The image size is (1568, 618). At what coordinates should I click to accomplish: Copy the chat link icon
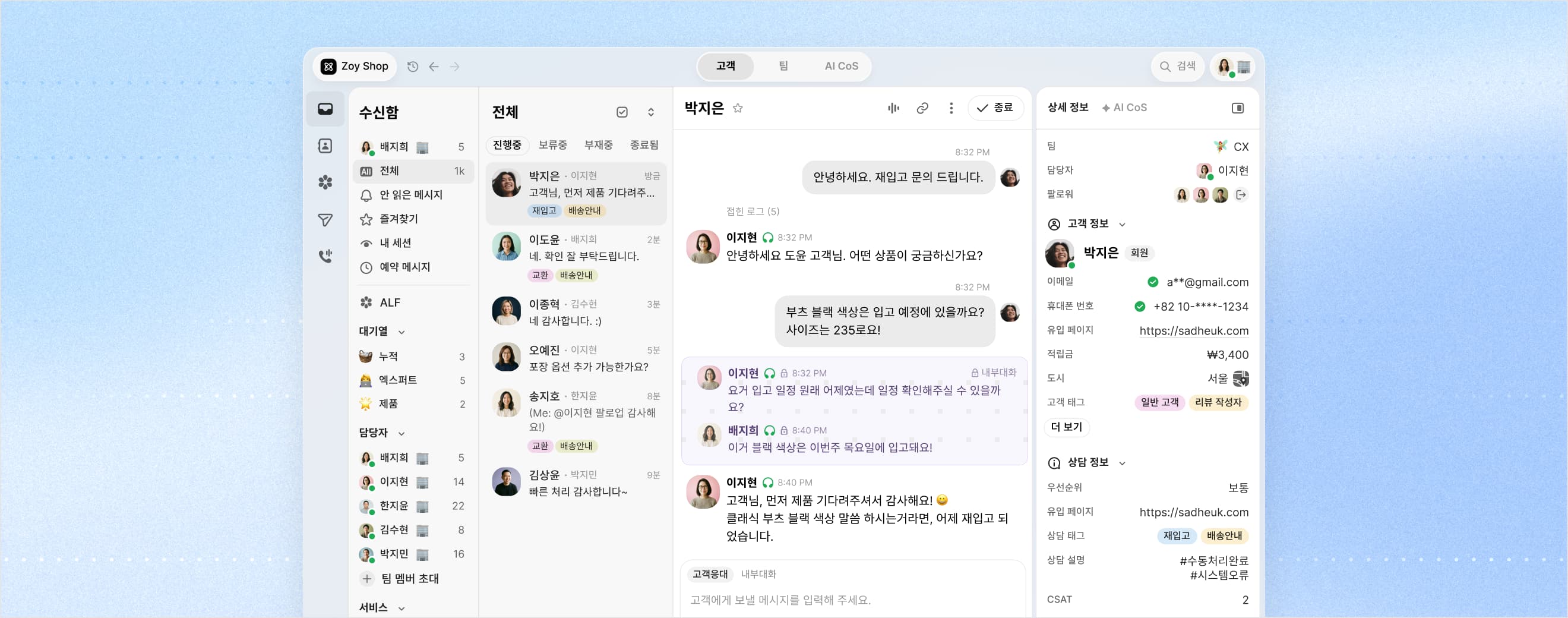[x=922, y=108]
